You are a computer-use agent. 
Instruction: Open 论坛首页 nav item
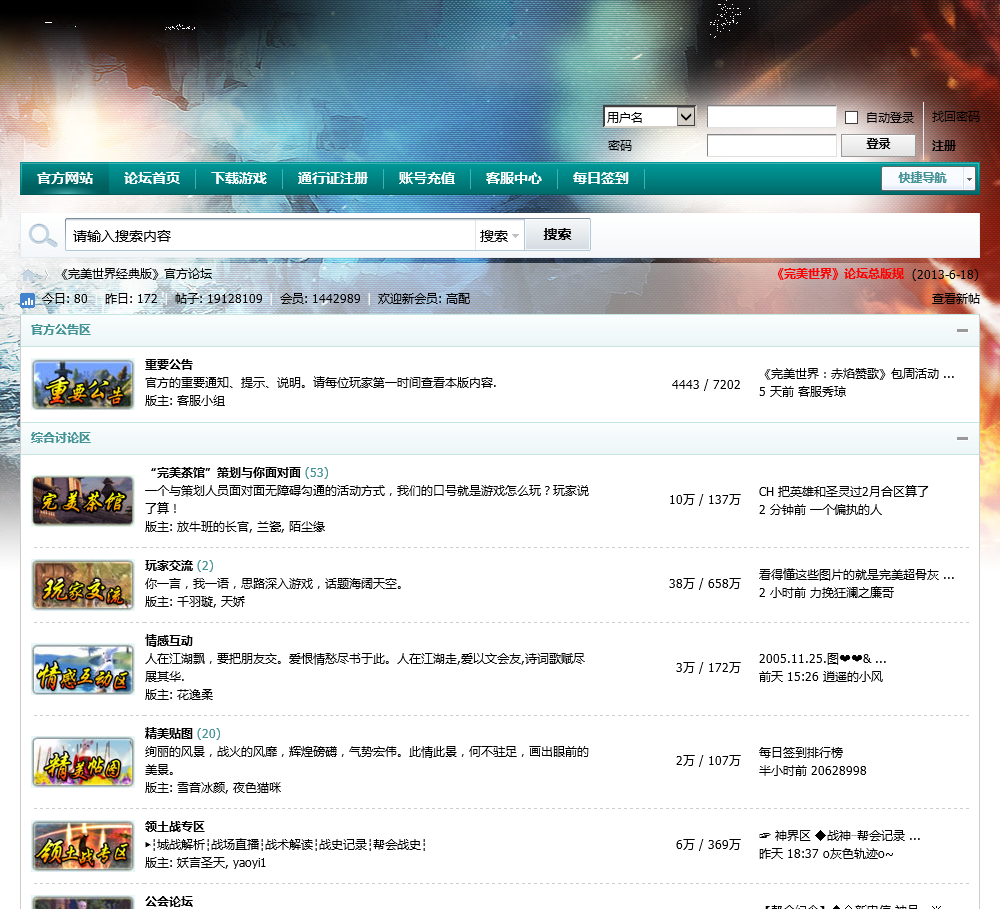point(152,179)
